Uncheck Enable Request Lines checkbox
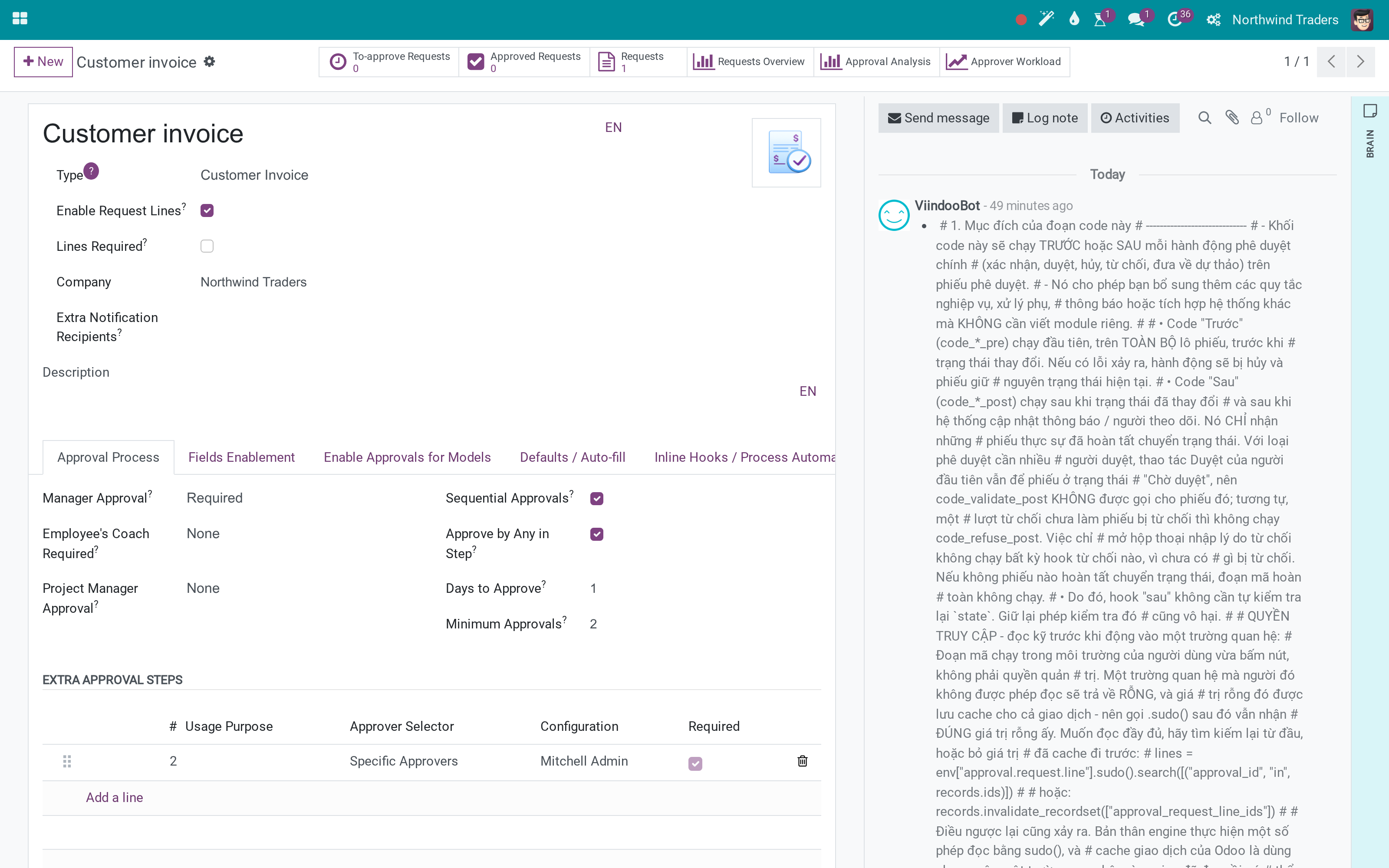The image size is (1389, 868). click(207, 210)
